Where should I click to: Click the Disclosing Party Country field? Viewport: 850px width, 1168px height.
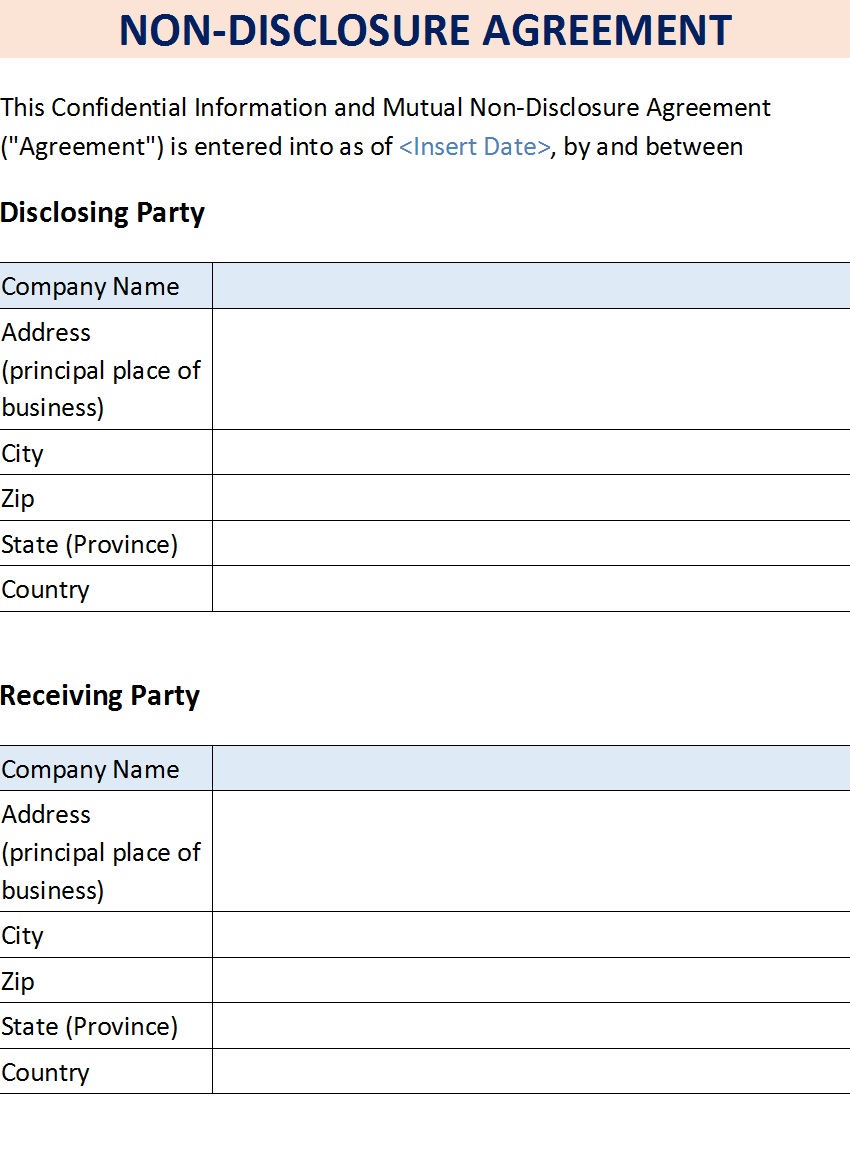pyautogui.click(x=531, y=588)
